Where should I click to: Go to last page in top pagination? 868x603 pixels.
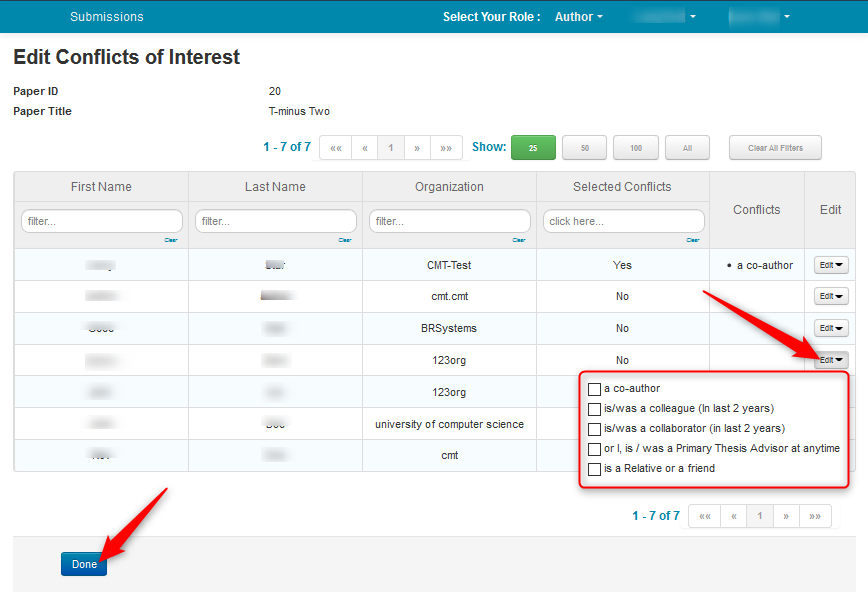click(446, 148)
